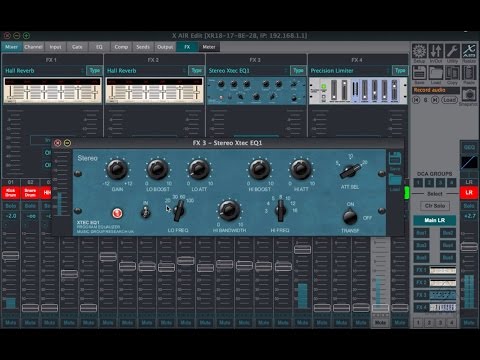
Task: Click the LO BOOST knob
Action: tap(158, 169)
